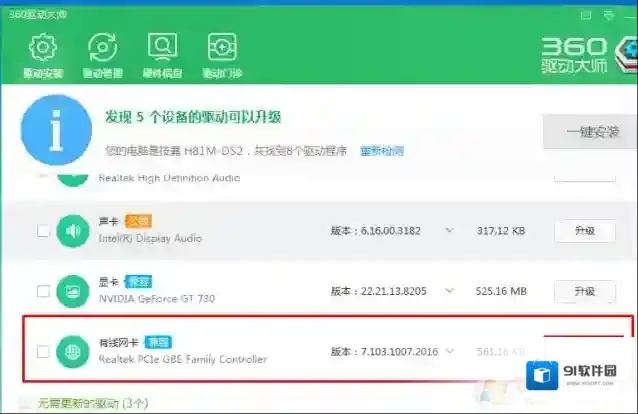Open the 驱动安装 (driver install) tab icon

click(x=41, y=48)
